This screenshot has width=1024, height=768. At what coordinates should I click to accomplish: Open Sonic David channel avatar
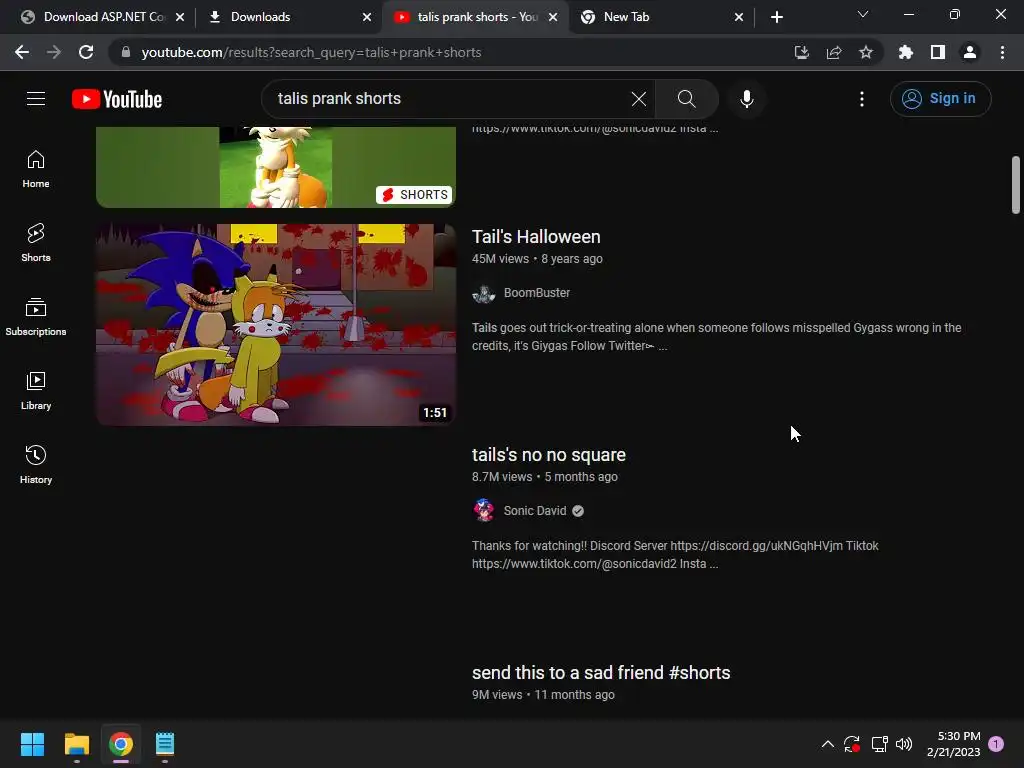point(484,511)
